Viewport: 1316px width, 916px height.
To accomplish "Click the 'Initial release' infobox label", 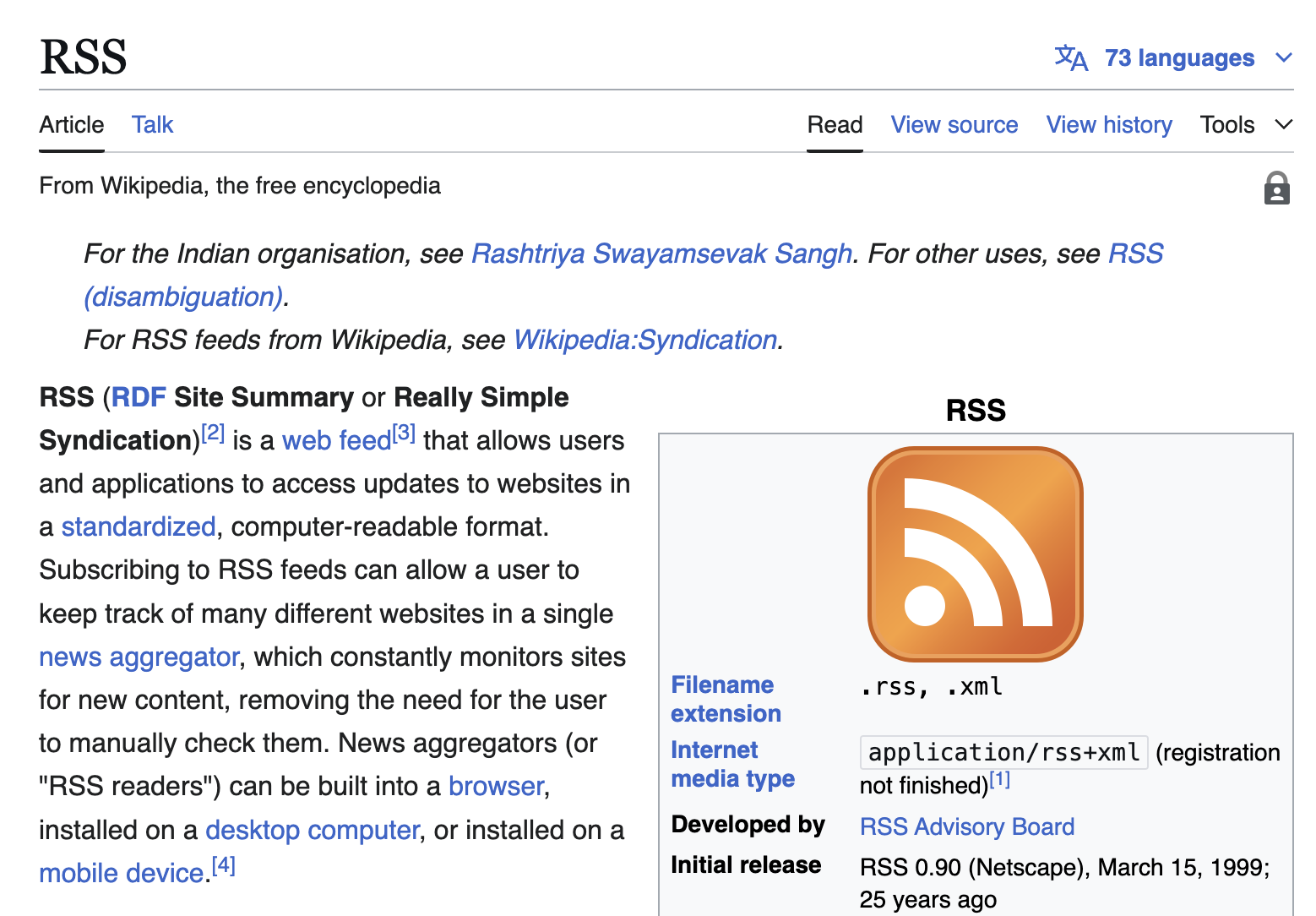I will tap(746, 864).
